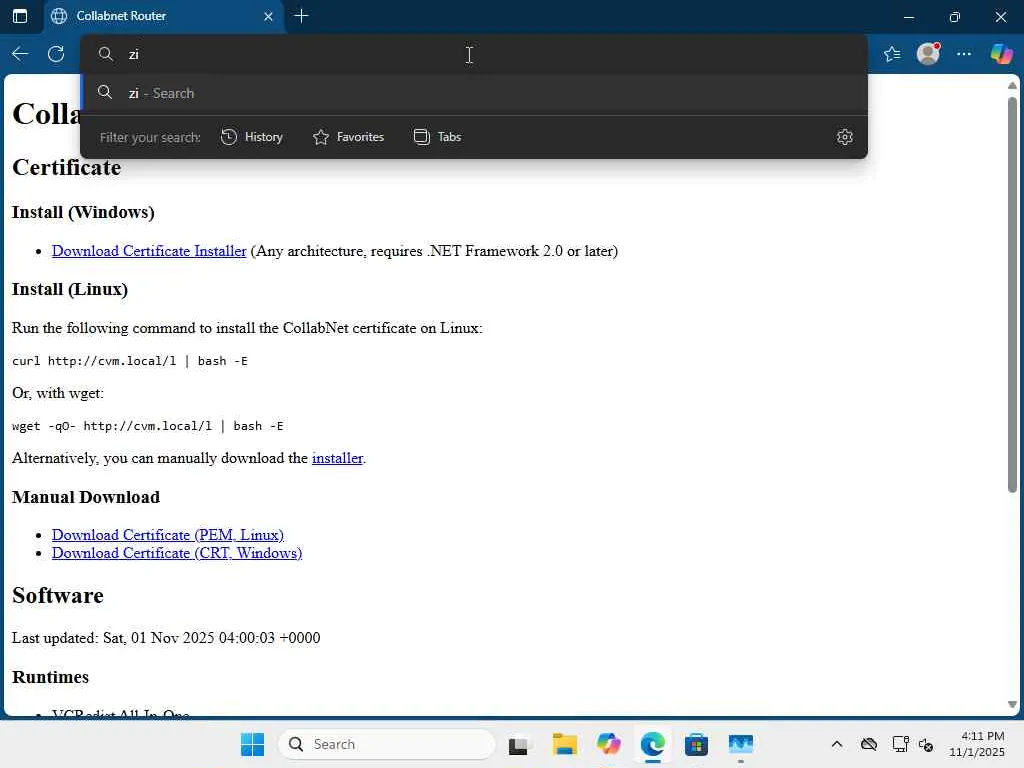Open the rightmost pinned taskbar app
1024x768 pixels.
[x=741, y=744]
